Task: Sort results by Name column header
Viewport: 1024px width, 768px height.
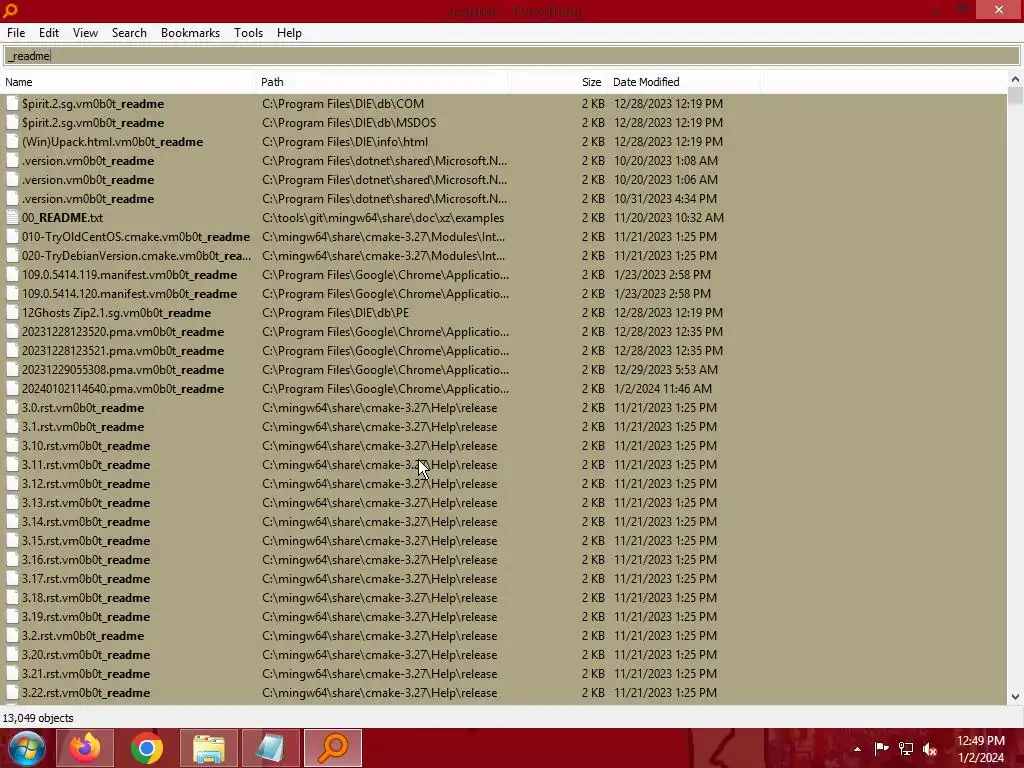Action: click(129, 82)
